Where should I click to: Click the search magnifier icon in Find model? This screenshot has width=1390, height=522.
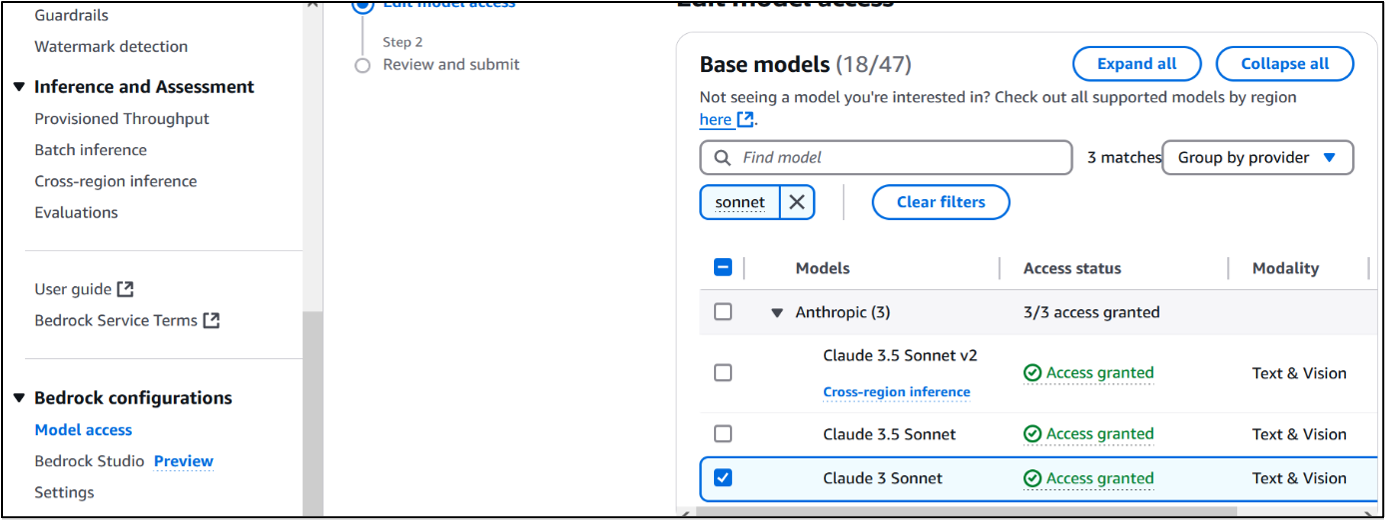[x=722, y=158]
